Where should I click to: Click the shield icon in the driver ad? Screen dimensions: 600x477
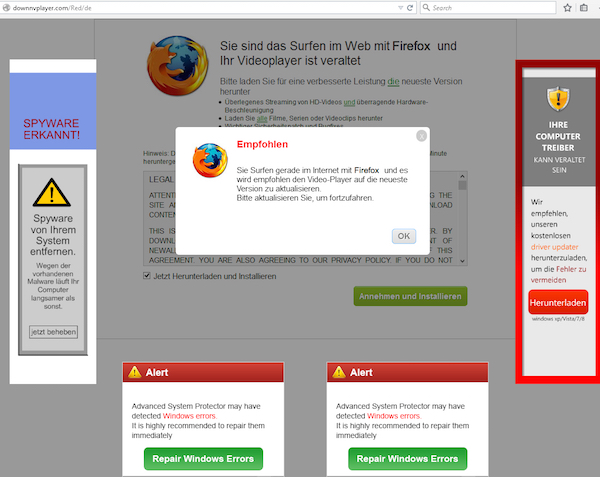pyautogui.click(x=557, y=98)
